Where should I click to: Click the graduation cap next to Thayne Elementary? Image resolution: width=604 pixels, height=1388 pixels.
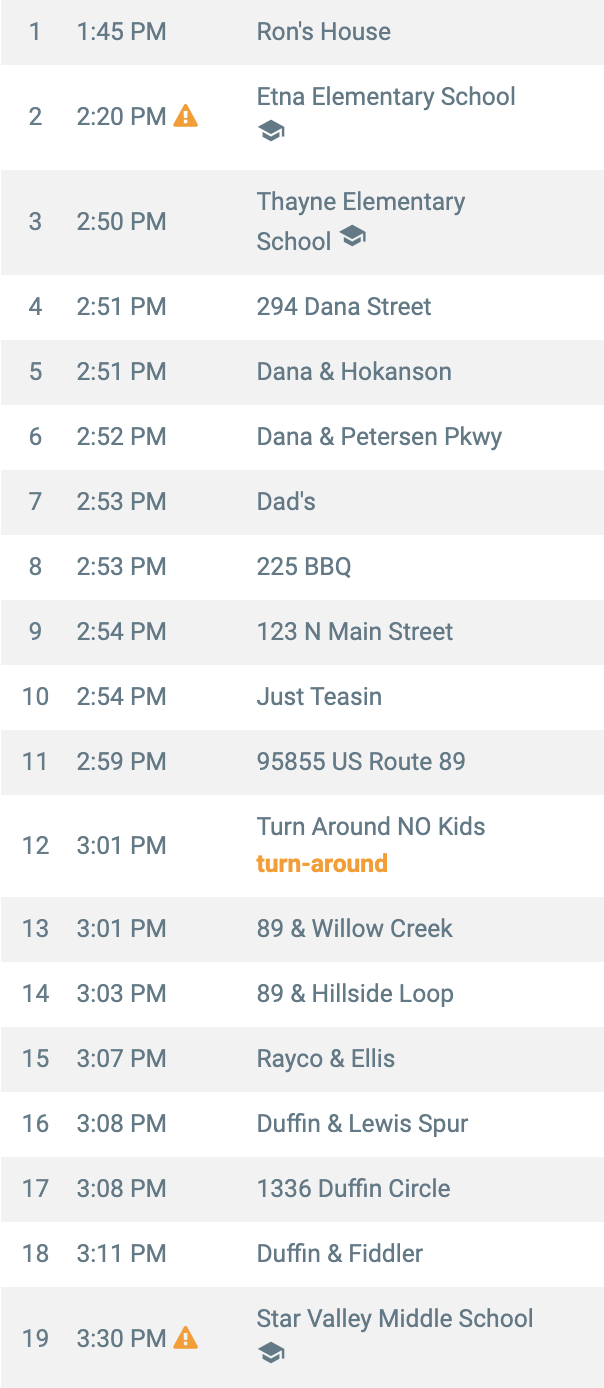pyautogui.click(x=352, y=236)
